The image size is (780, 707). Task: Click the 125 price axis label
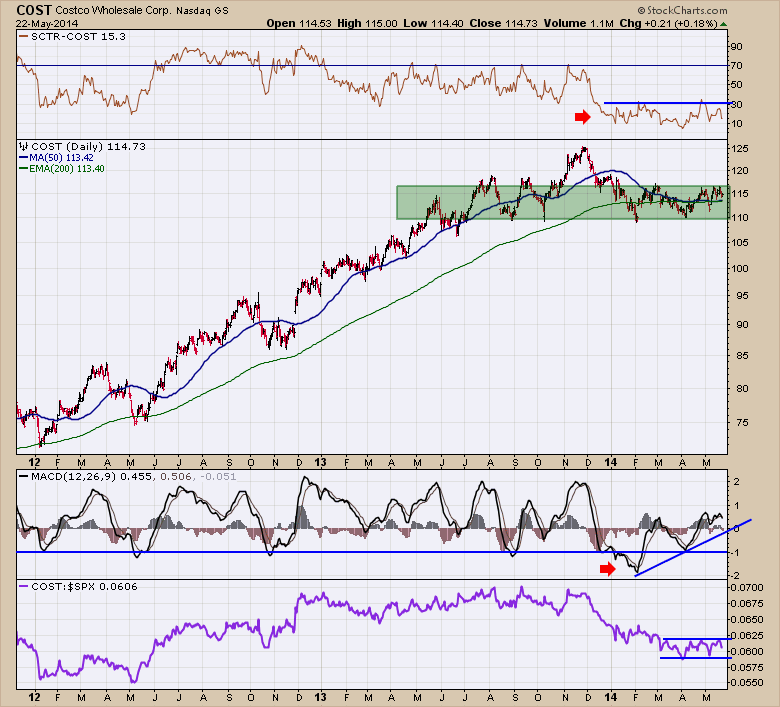pos(740,149)
